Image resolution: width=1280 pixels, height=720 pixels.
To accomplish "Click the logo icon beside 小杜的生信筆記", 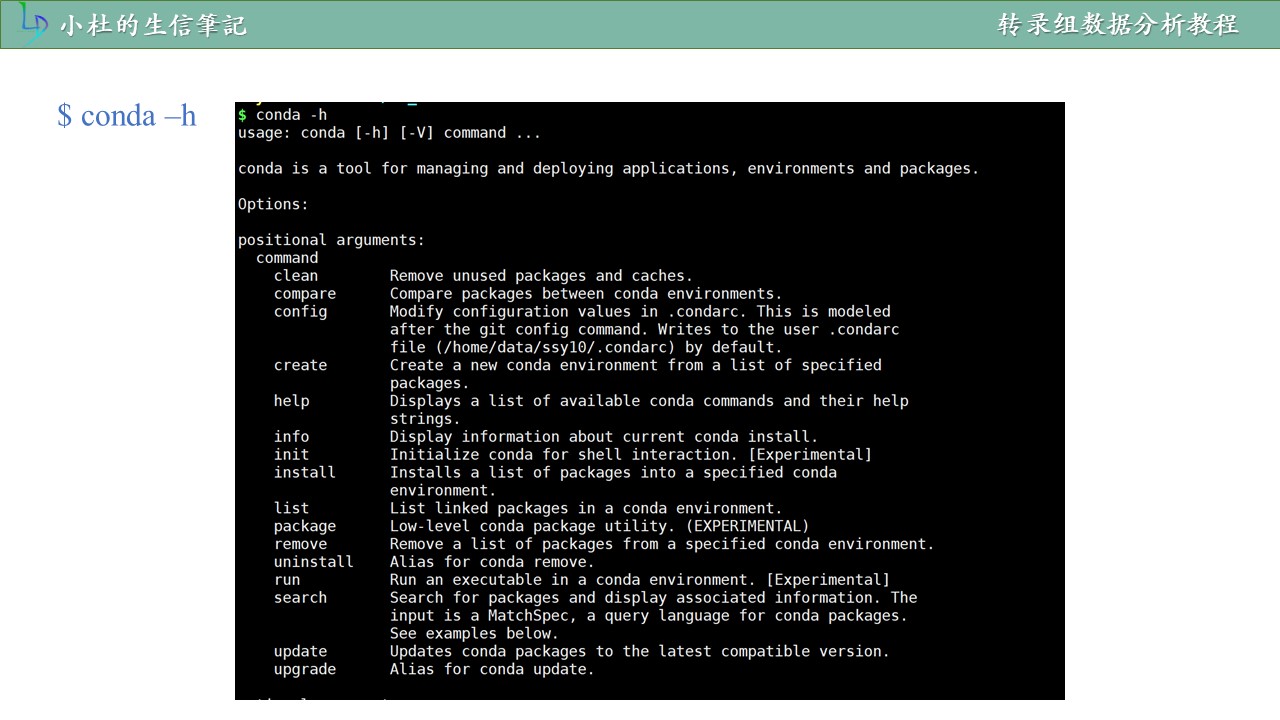I will click(x=33, y=24).
